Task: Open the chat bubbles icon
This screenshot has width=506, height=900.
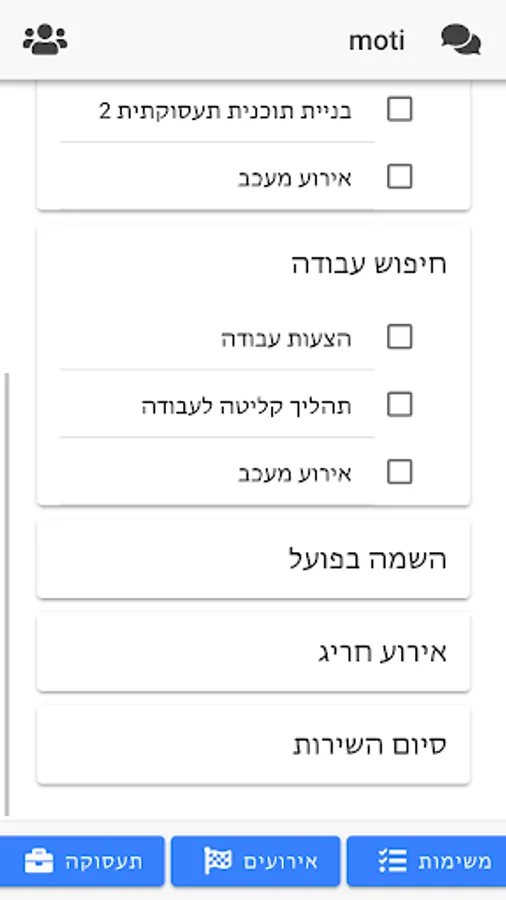Action: 461,40
